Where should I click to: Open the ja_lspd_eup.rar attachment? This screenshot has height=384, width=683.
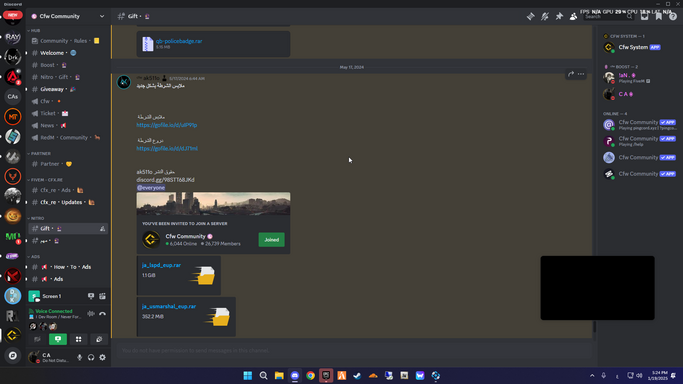(x=161, y=265)
